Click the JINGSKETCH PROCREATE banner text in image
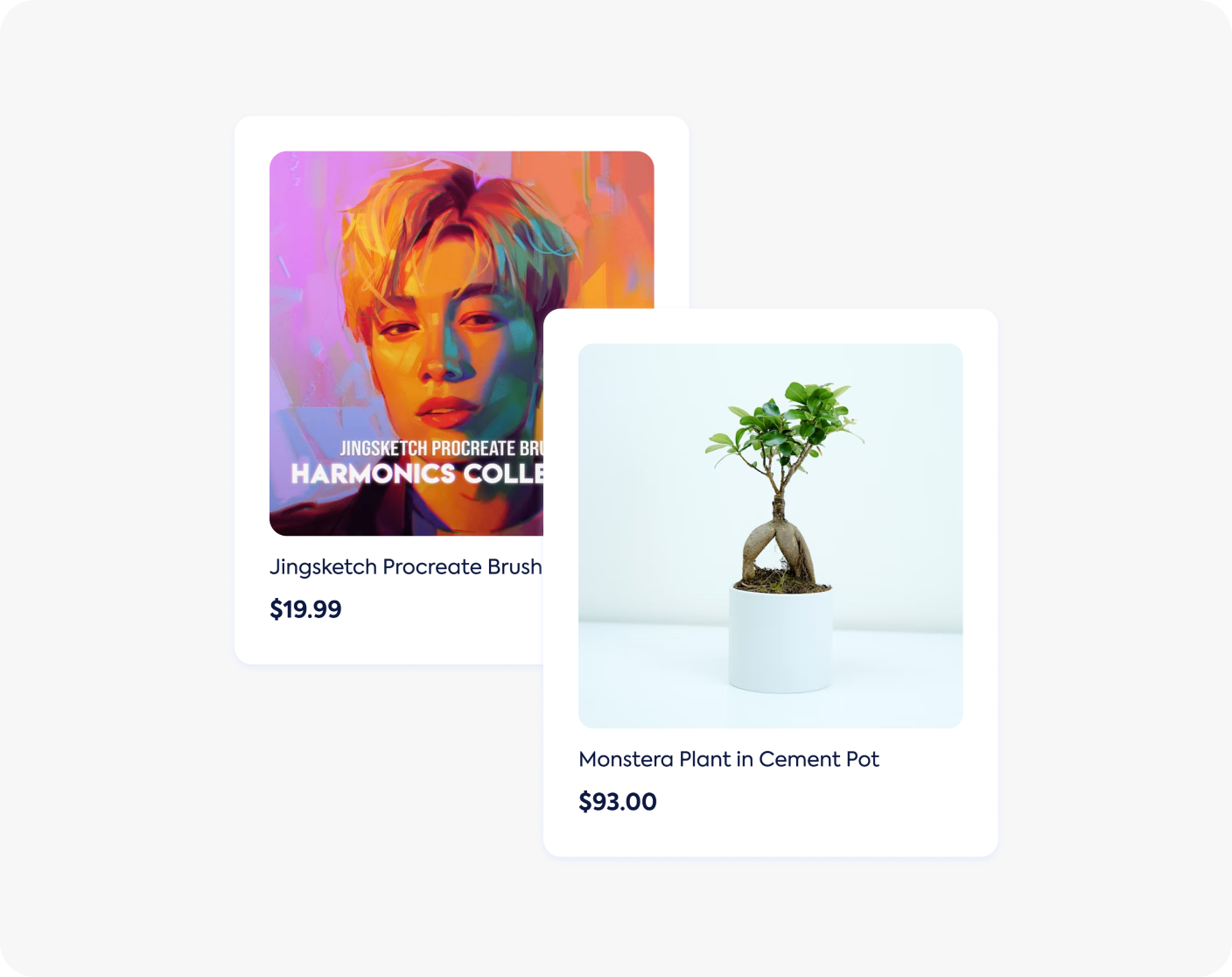The height and width of the screenshot is (977, 1232). coord(442,448)
